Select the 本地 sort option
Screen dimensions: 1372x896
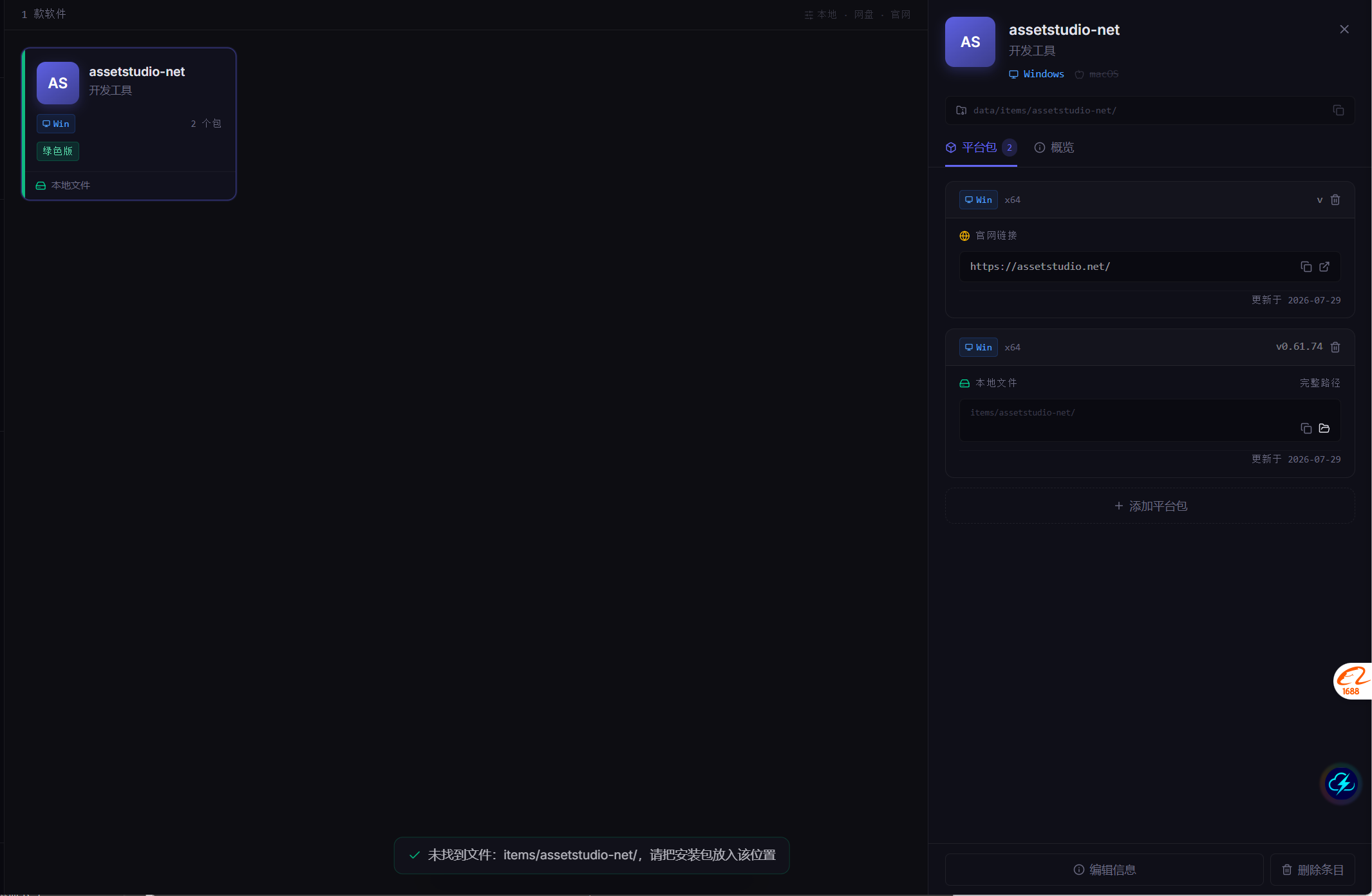click(827, 14)
